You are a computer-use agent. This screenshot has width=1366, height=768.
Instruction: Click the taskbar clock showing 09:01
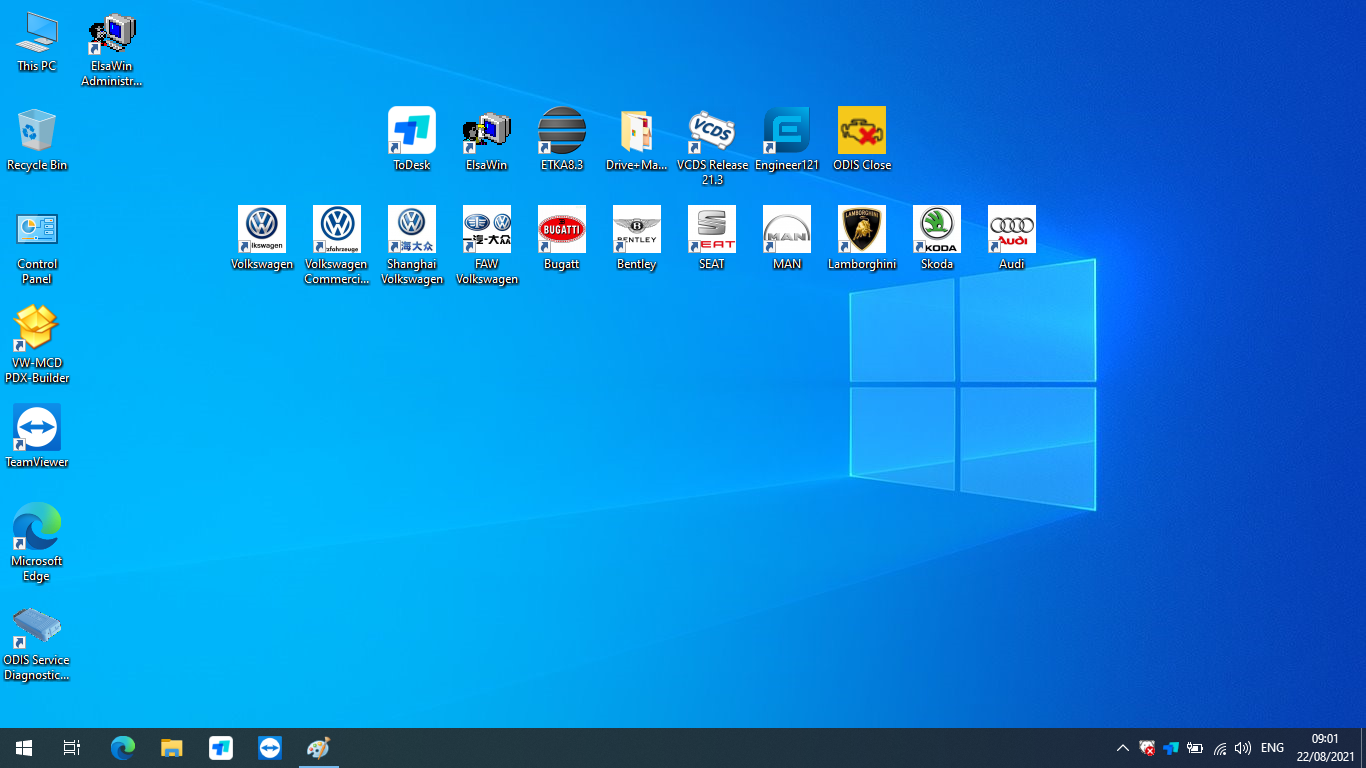(1325, 748)
